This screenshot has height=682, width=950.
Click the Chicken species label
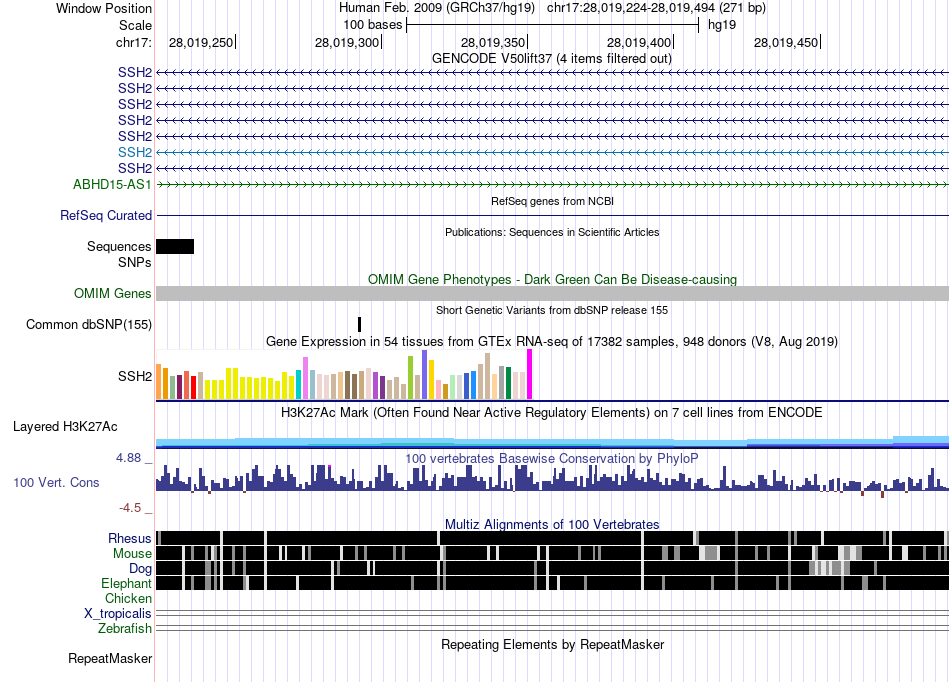[x=128, y=598]
